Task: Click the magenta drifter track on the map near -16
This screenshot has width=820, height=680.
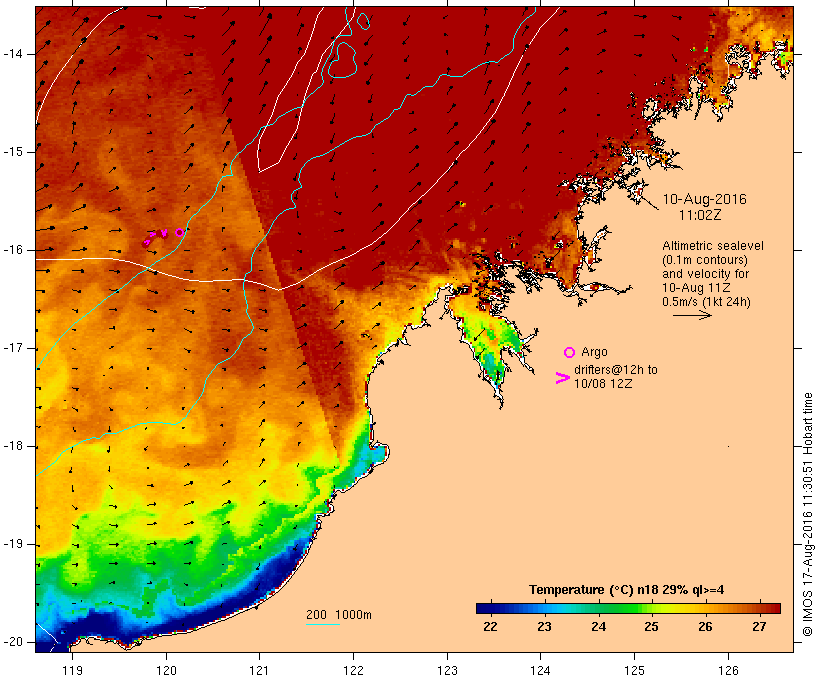Action: [155, 237]
